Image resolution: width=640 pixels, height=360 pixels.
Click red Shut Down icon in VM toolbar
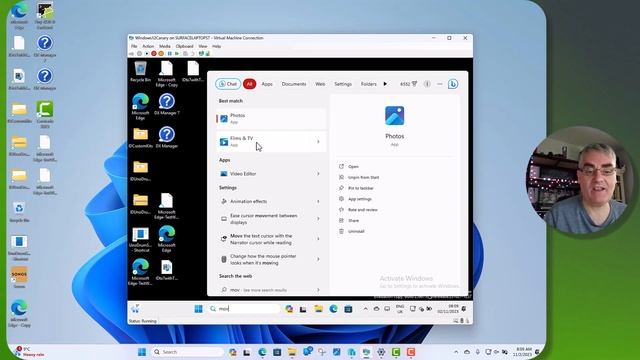[153, 53]
